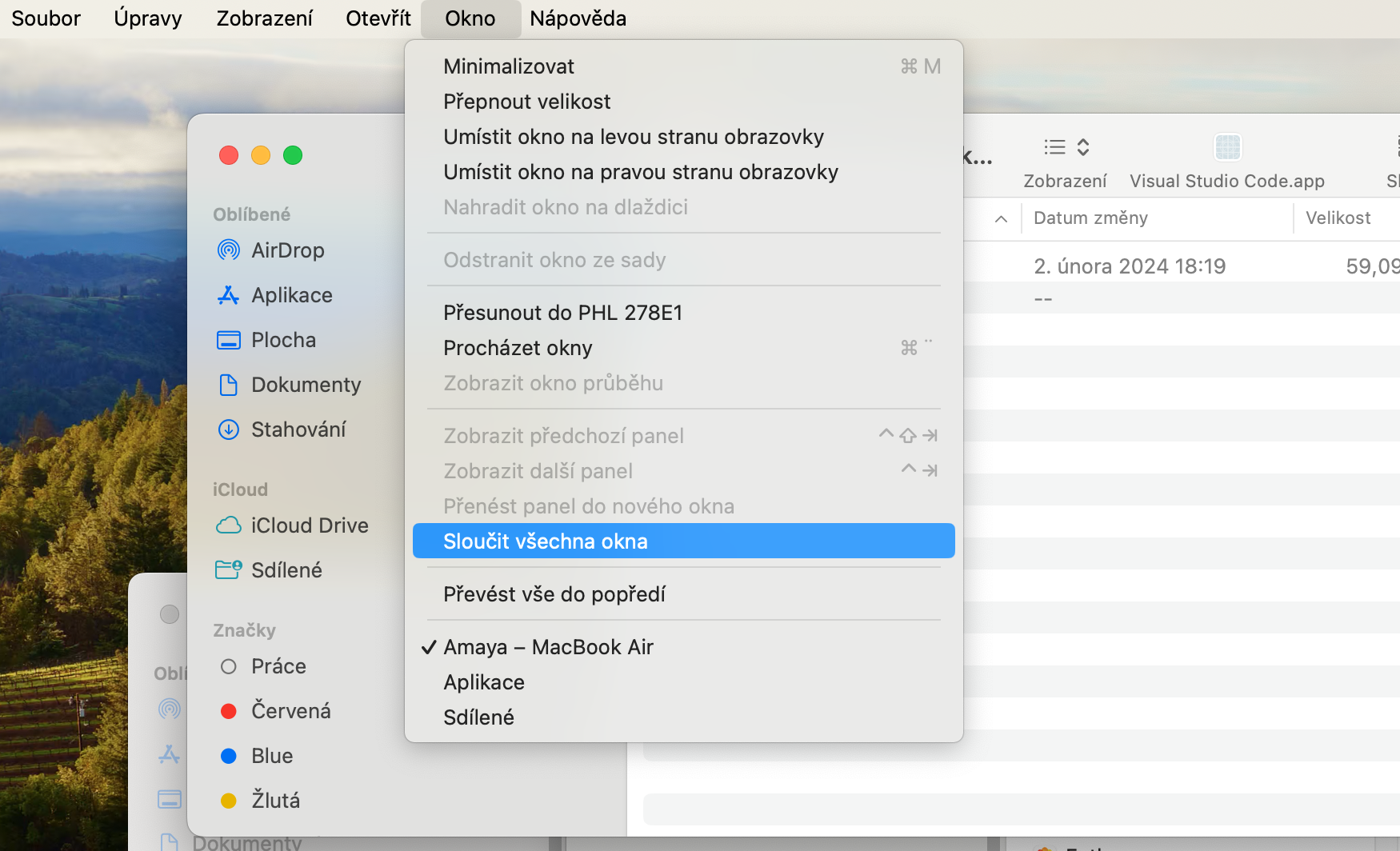Open Dokumenty in the sidebar

coord(306,385)
